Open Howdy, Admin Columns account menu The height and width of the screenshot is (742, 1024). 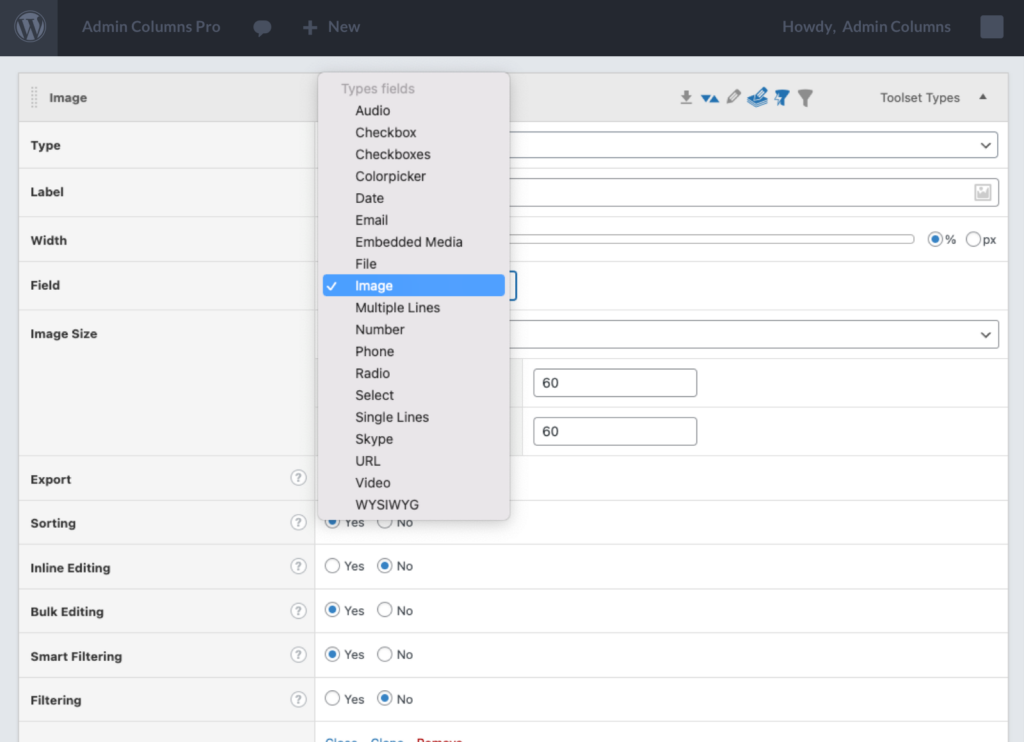point(866,27)
